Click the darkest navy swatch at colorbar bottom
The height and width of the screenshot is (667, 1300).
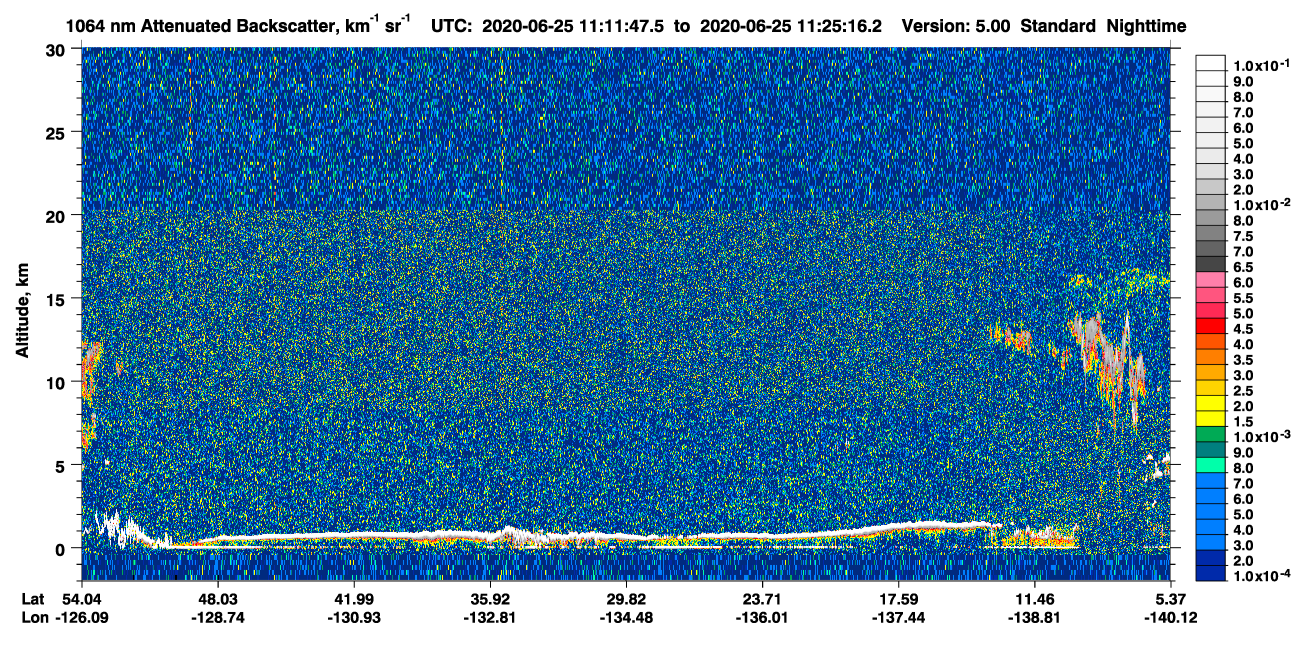click(1210, 573)
